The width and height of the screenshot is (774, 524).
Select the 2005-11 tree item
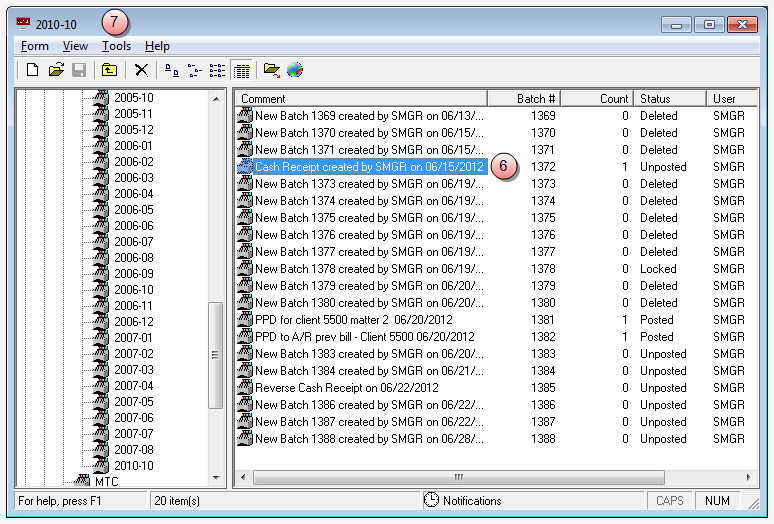pos(134,113)
